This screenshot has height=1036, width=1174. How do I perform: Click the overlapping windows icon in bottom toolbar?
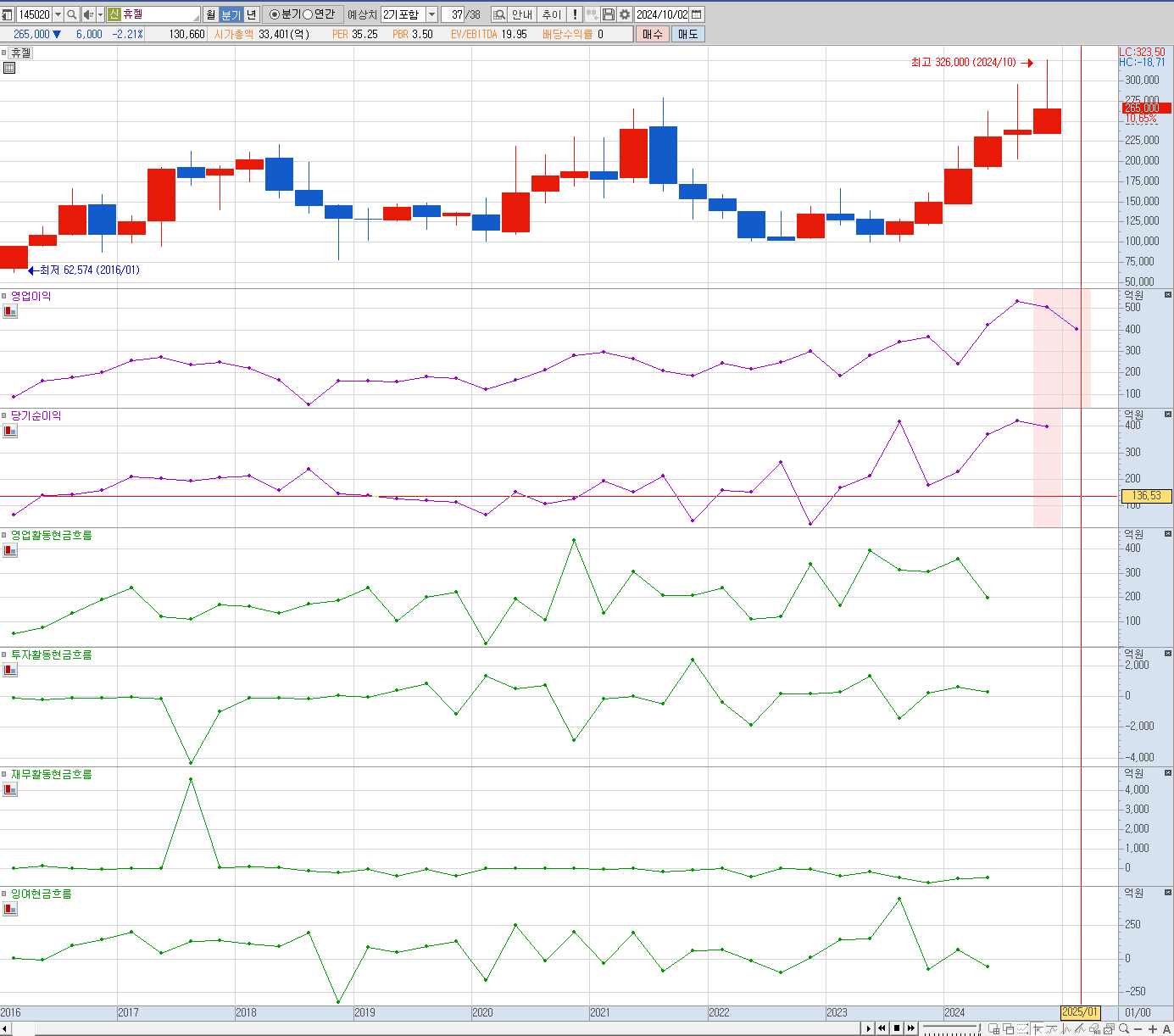click(1009, 1028)
